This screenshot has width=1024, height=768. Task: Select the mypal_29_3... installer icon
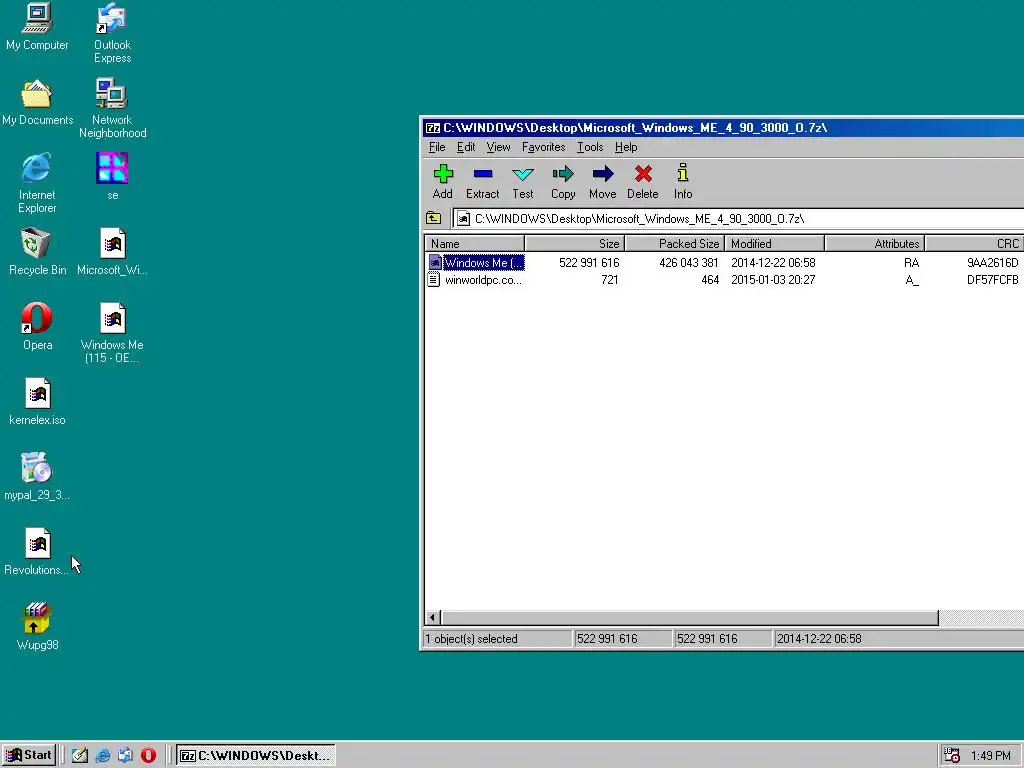[37, 477]
